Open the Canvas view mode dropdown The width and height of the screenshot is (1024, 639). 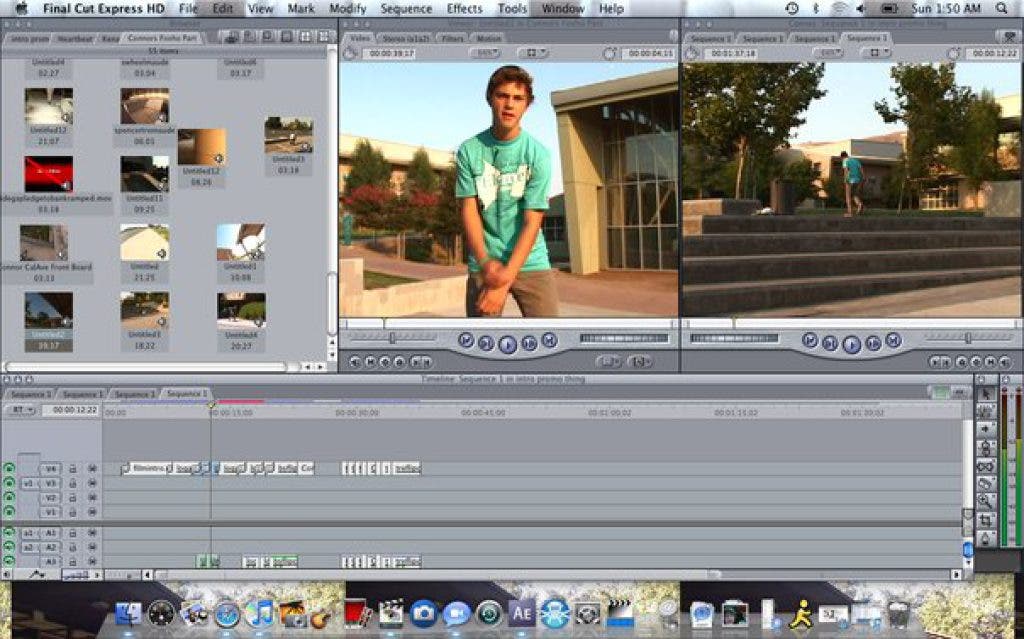pos(877,53)
